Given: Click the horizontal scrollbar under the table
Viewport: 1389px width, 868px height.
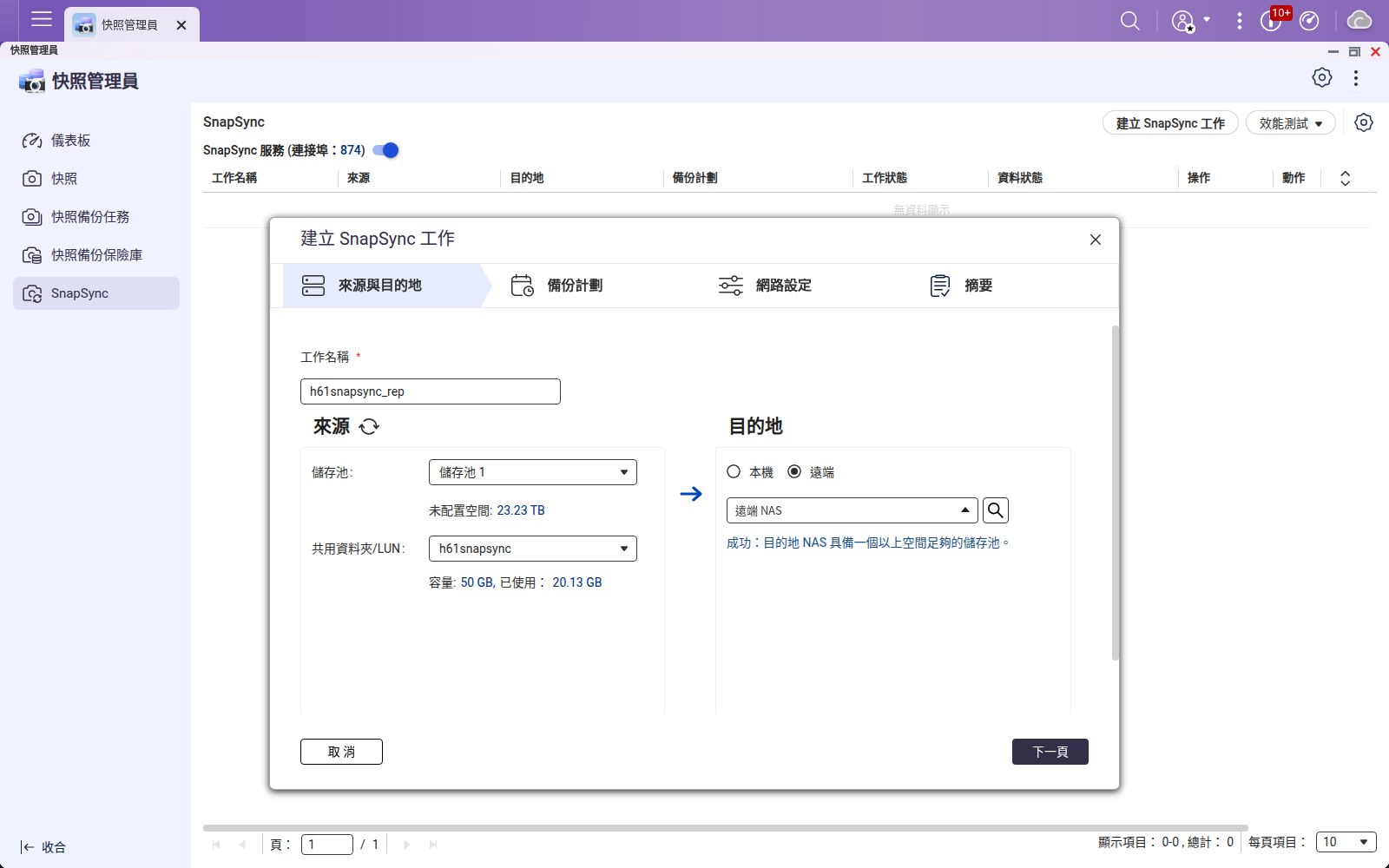Looking at the screenshot, I should [x=725, y=828].
